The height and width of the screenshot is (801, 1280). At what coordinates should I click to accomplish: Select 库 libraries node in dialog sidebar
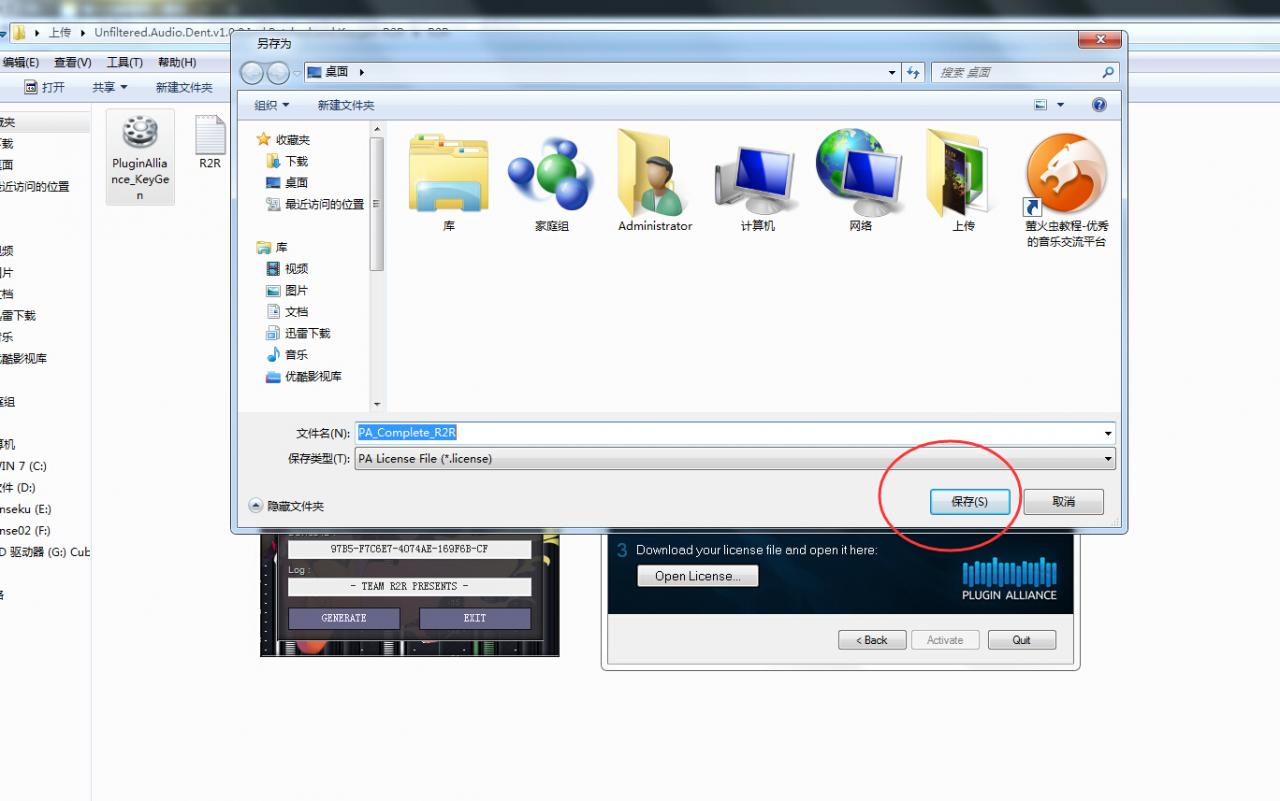click(x=272, y=247)
